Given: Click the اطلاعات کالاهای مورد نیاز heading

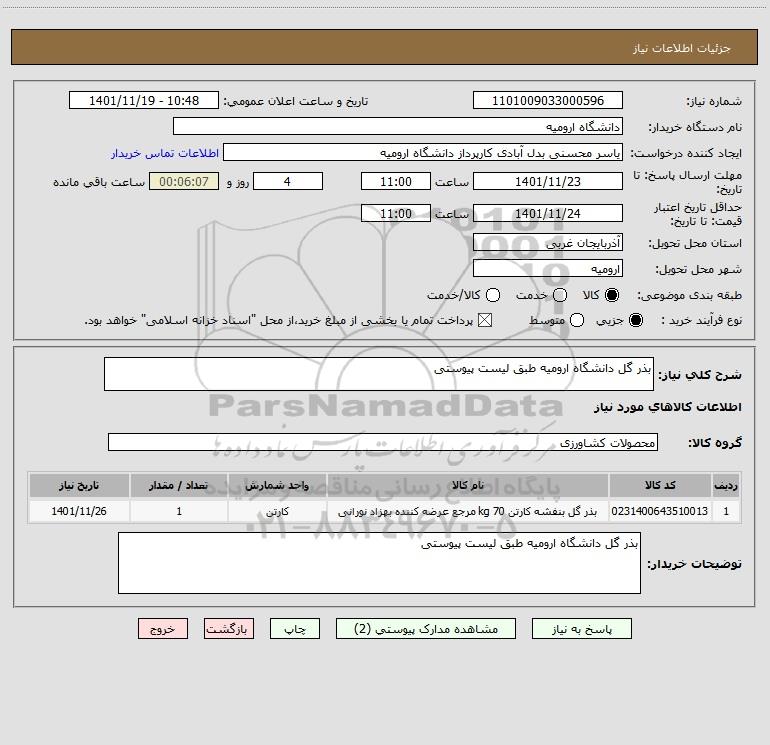Looking at the screenshot, I should coord(668,407).
